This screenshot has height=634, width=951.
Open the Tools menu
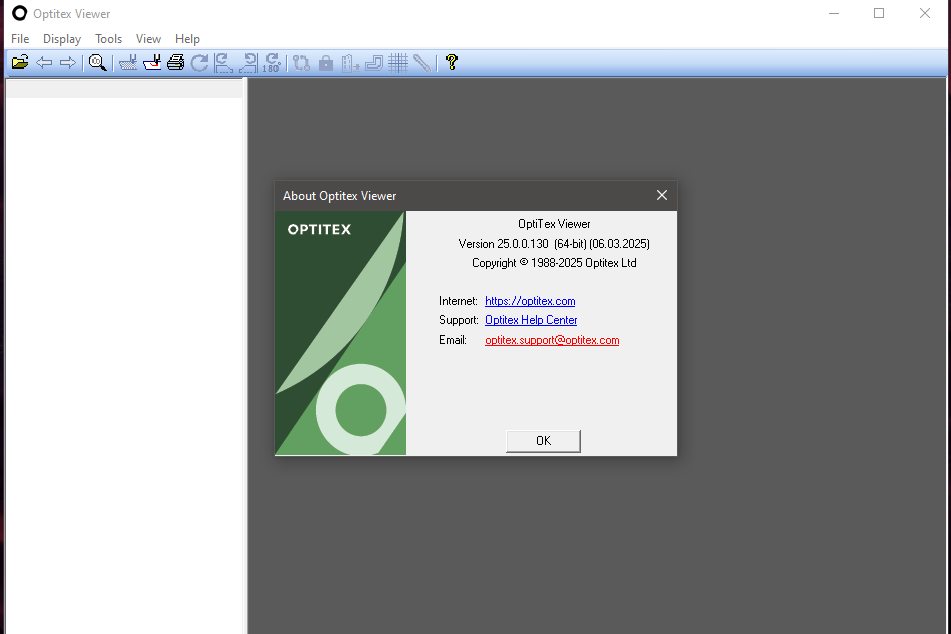[x=108, y=39]
